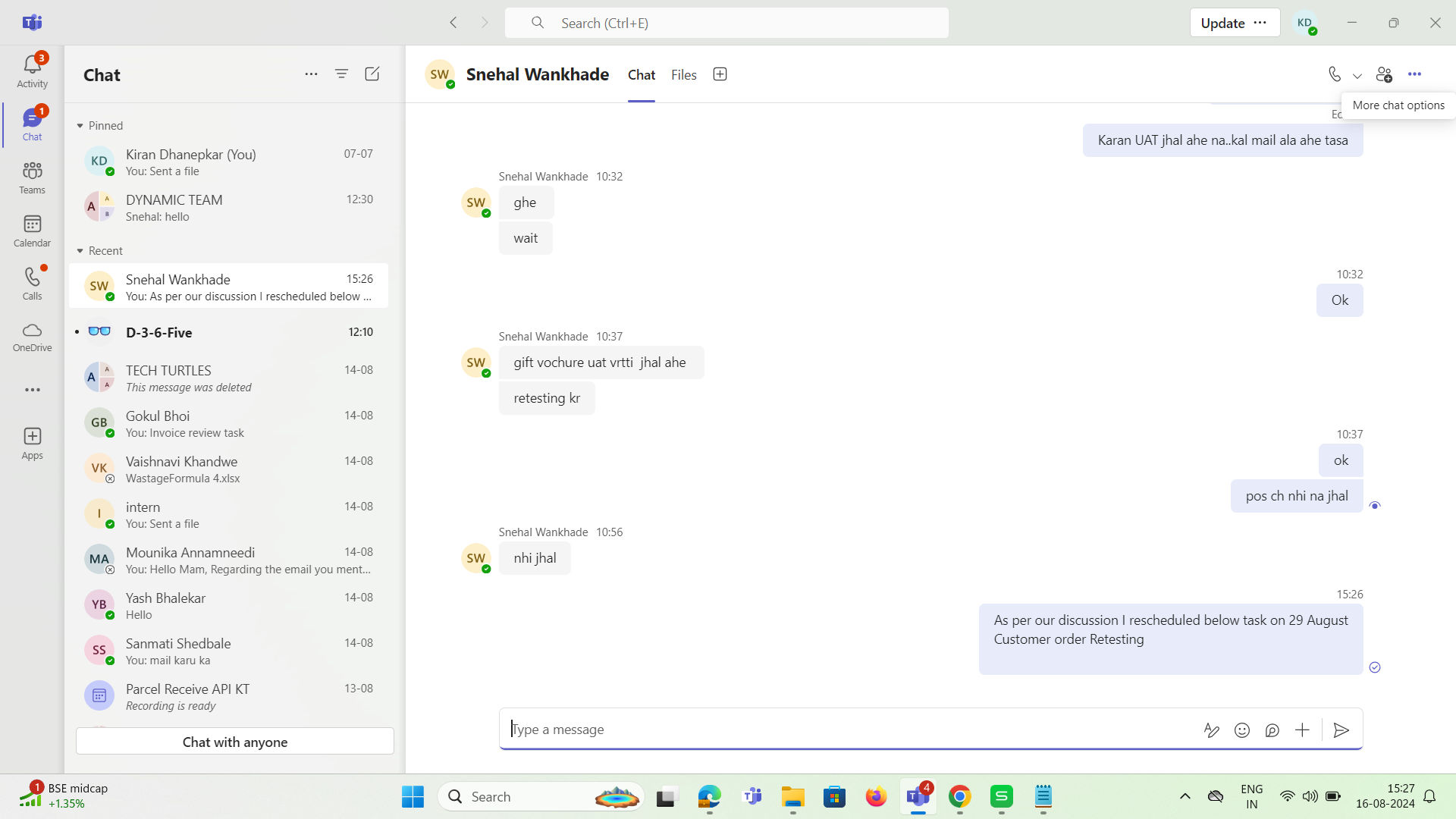Open Firefox from the taskbar
The image size is (1456, 819).
tap(876, 797)
